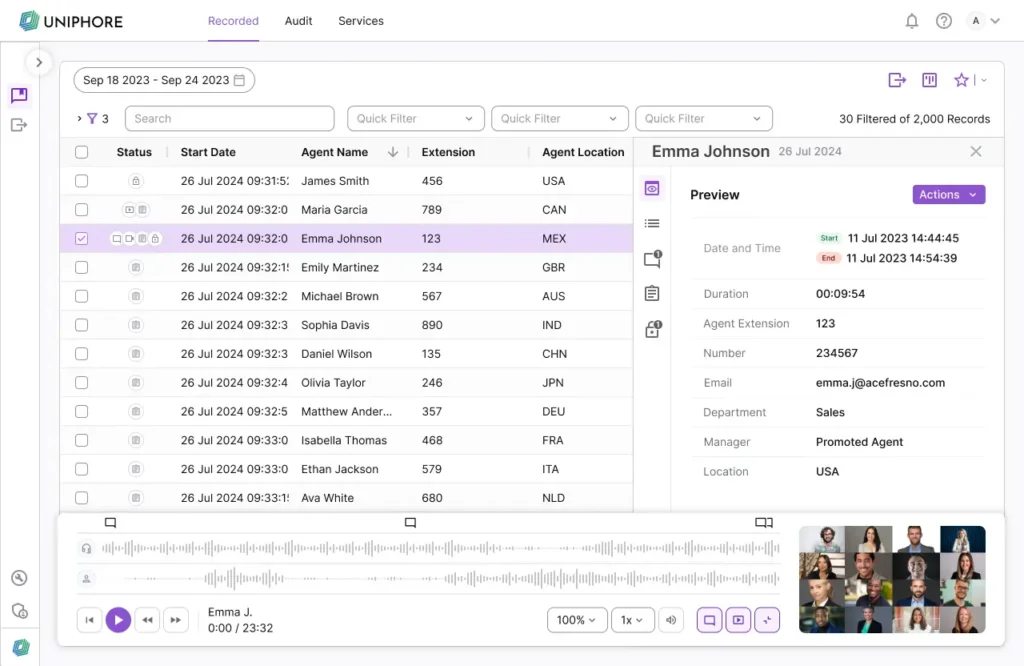Screen dimensions: 1024x666
Task: Switch to the Audit tab
Action: coord(298,21)
